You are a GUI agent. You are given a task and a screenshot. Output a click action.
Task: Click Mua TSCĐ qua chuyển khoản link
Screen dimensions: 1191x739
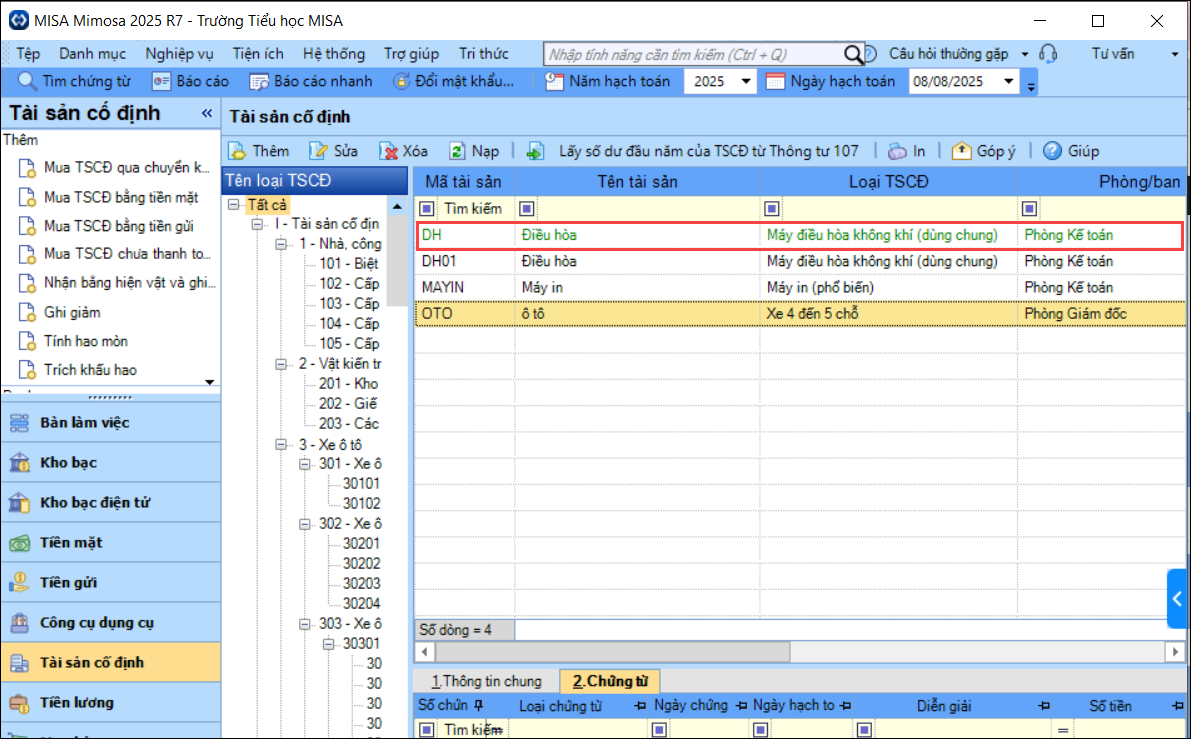click(127, 168)
